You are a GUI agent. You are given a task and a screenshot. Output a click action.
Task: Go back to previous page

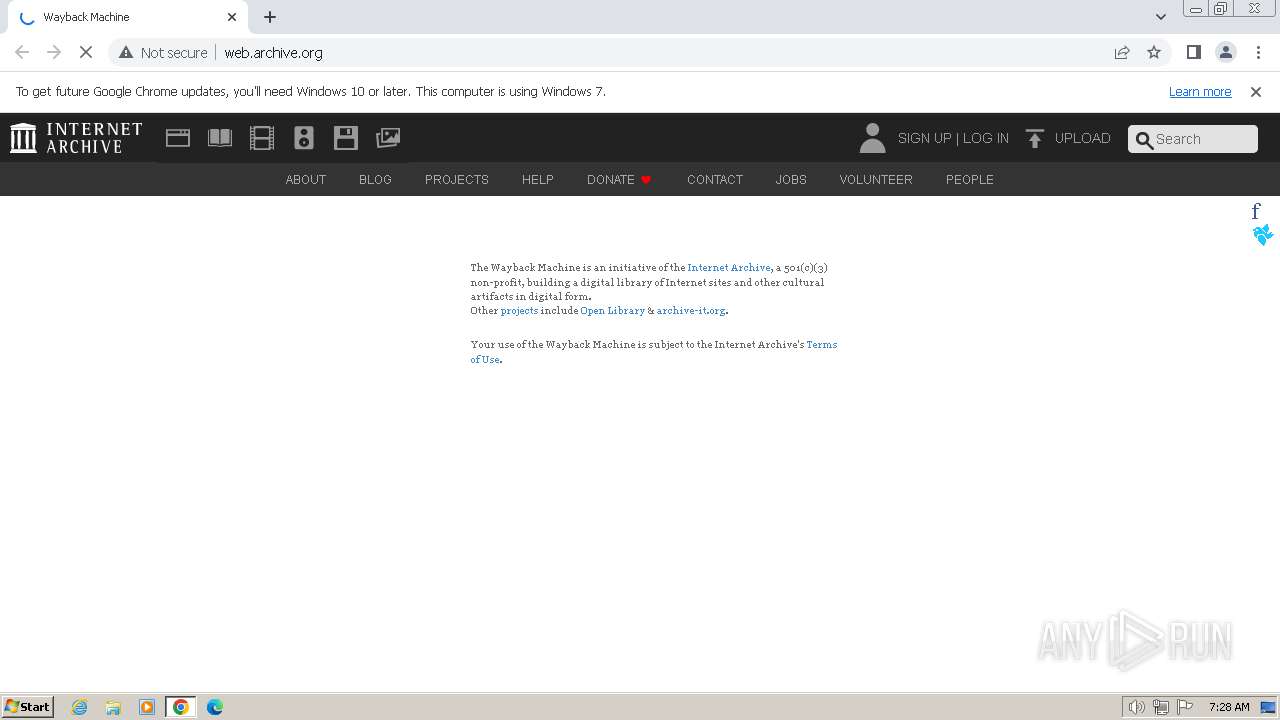[22, 52]
